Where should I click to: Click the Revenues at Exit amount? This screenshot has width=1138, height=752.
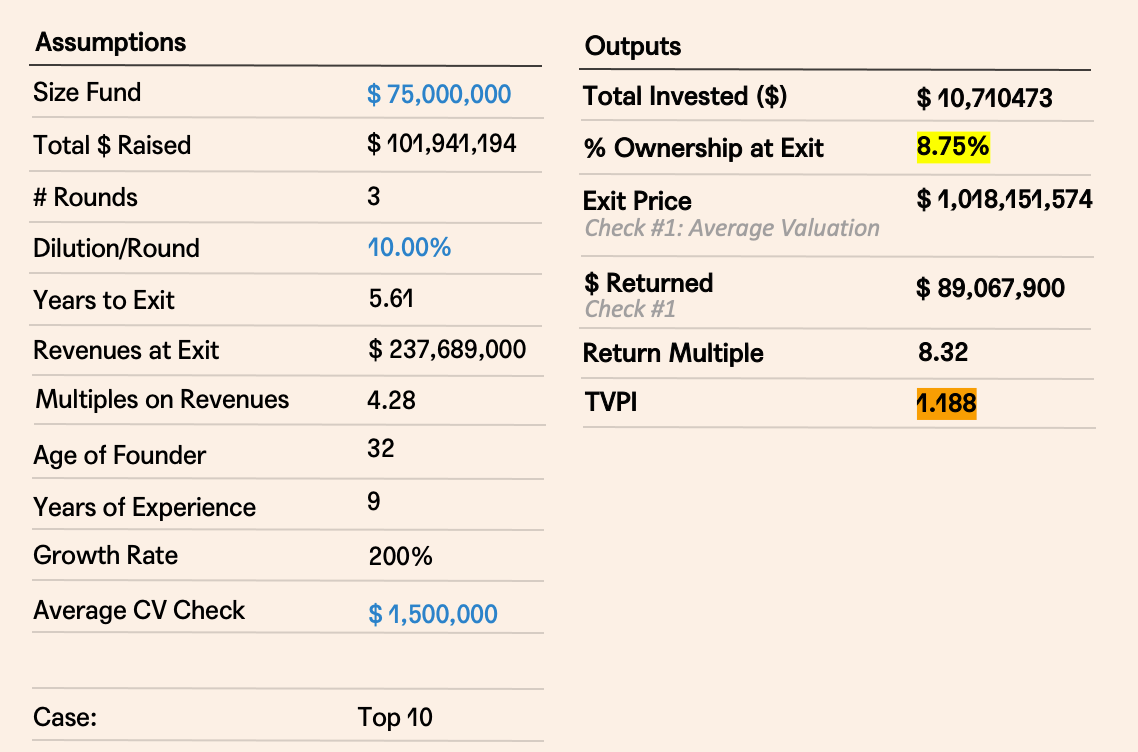[447, 350]
